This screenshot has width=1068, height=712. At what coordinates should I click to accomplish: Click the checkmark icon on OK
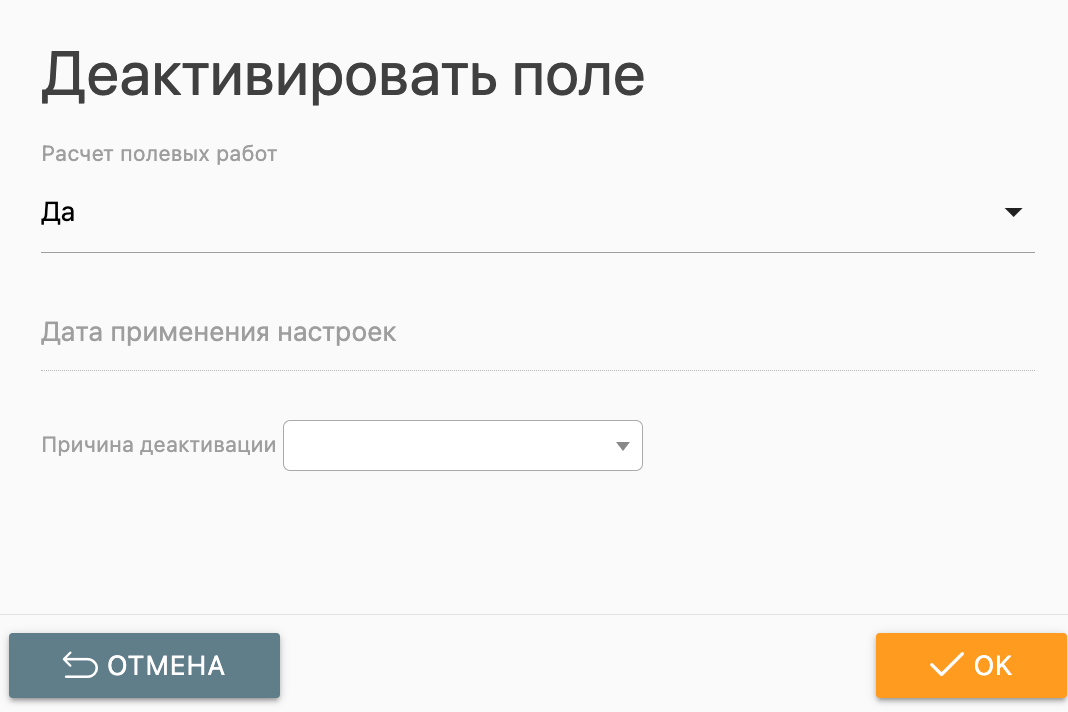(x=946, y=665)
